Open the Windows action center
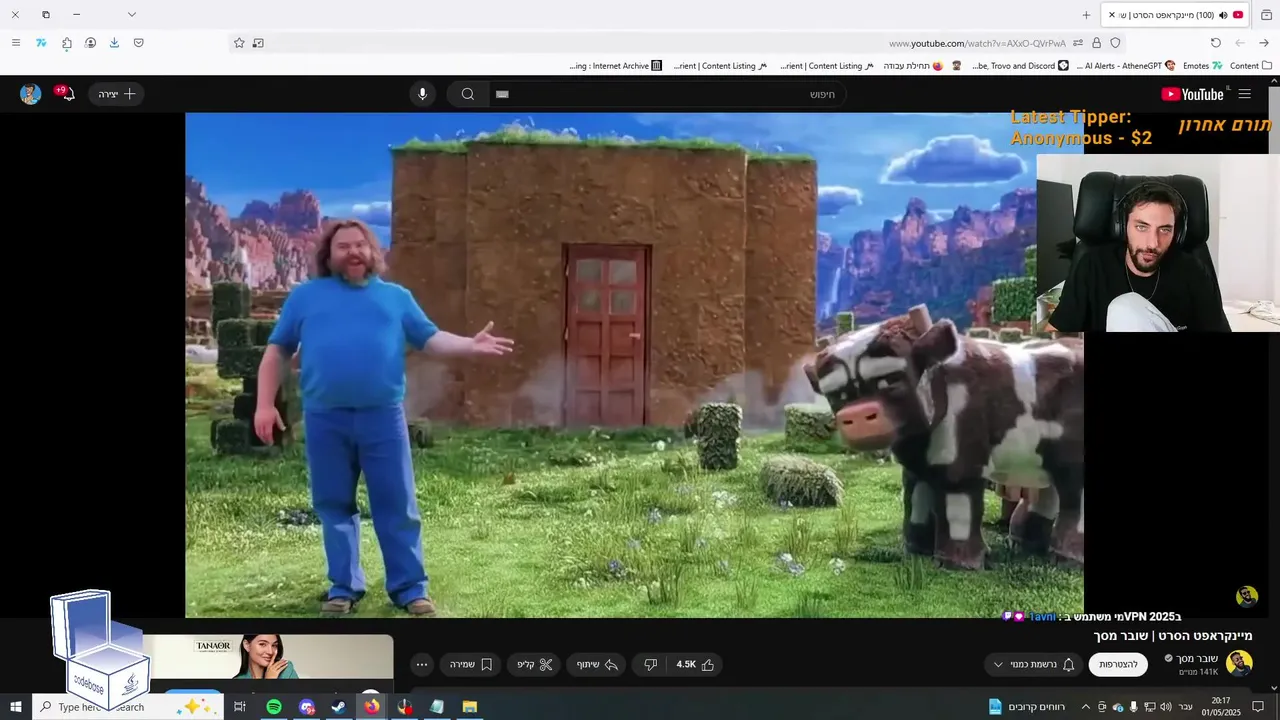 1259,707
